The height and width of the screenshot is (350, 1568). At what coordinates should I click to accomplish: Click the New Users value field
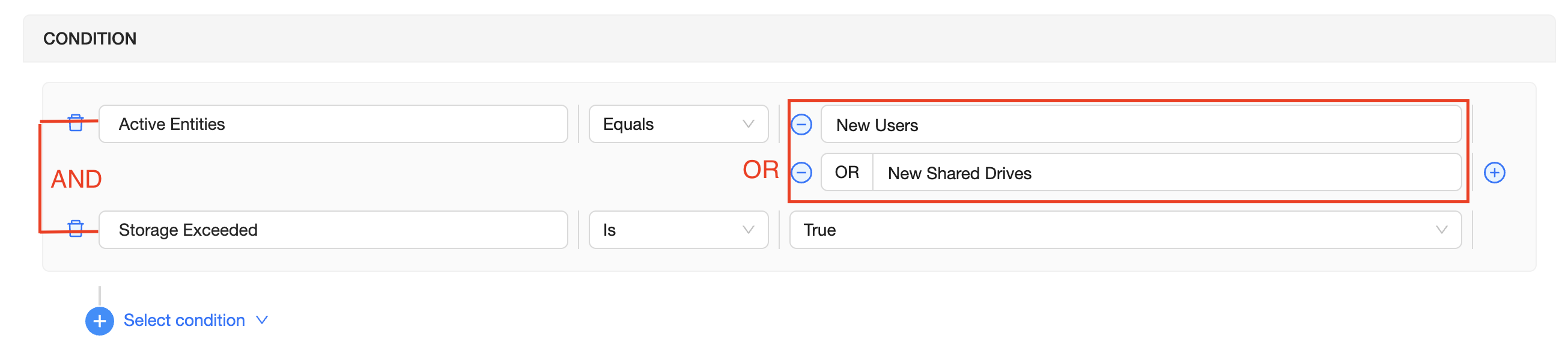(x=1140, y=125)
